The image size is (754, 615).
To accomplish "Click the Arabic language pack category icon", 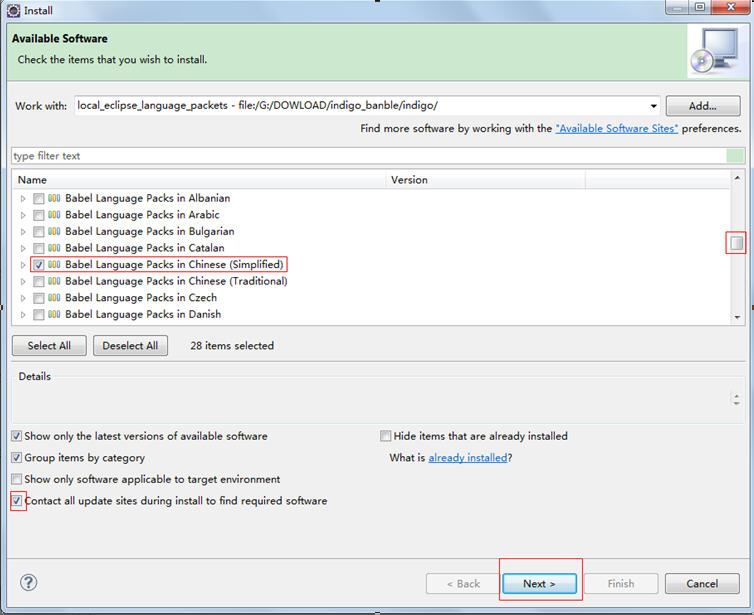I will [54, 214].
